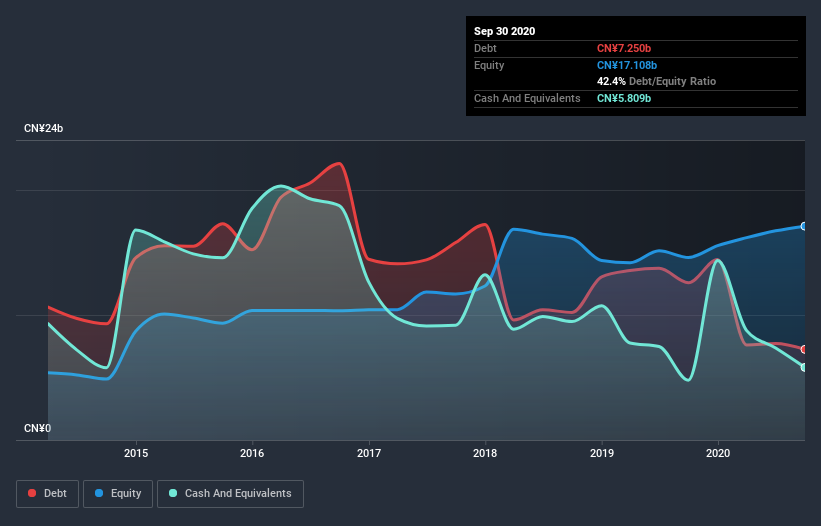
Task: Click the Equity value CN¥17.108b
Action: pos(627,65)
